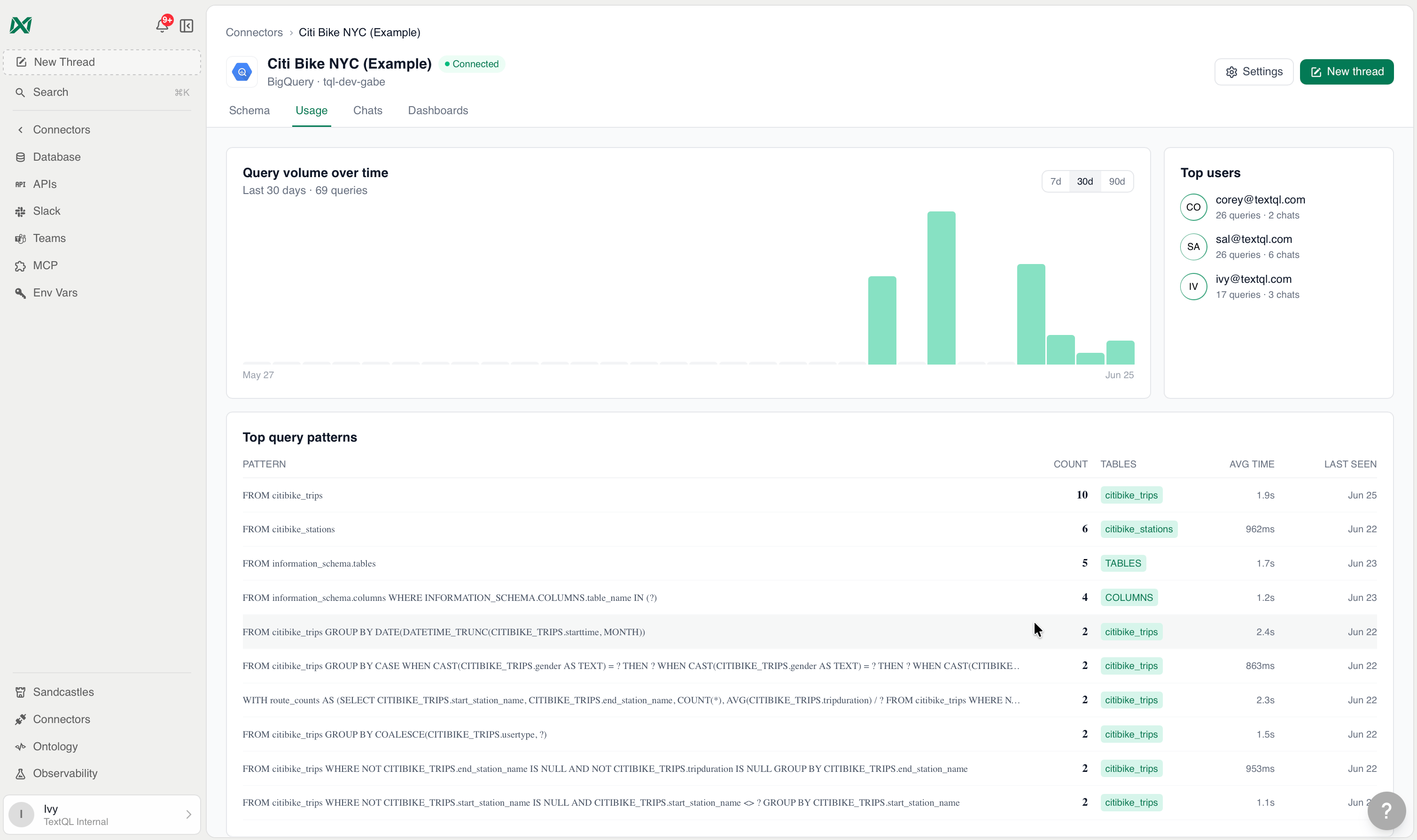The image size is (1417, 840).
Task: Switch to the Usage tab
Action: 311,110
